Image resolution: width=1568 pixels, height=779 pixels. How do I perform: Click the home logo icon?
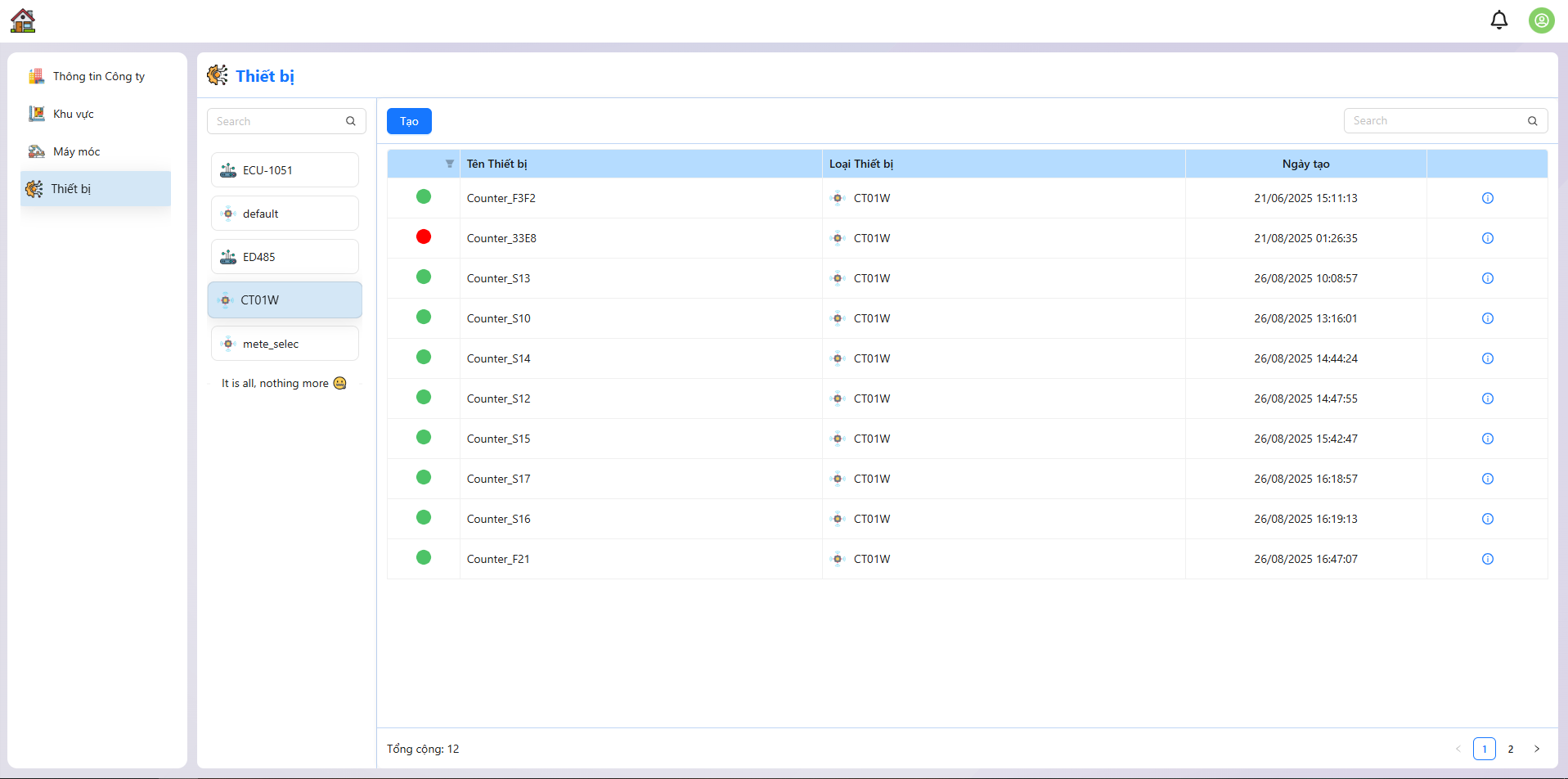coord(23,20)
